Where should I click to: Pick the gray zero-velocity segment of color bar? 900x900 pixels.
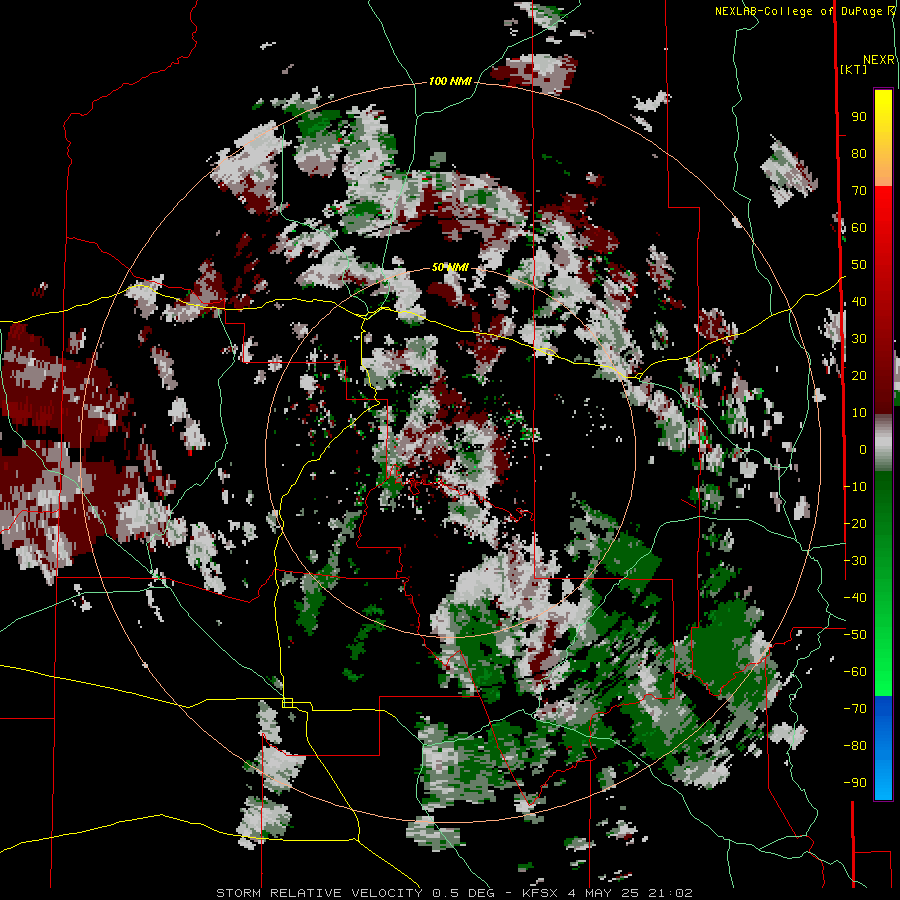883,443
